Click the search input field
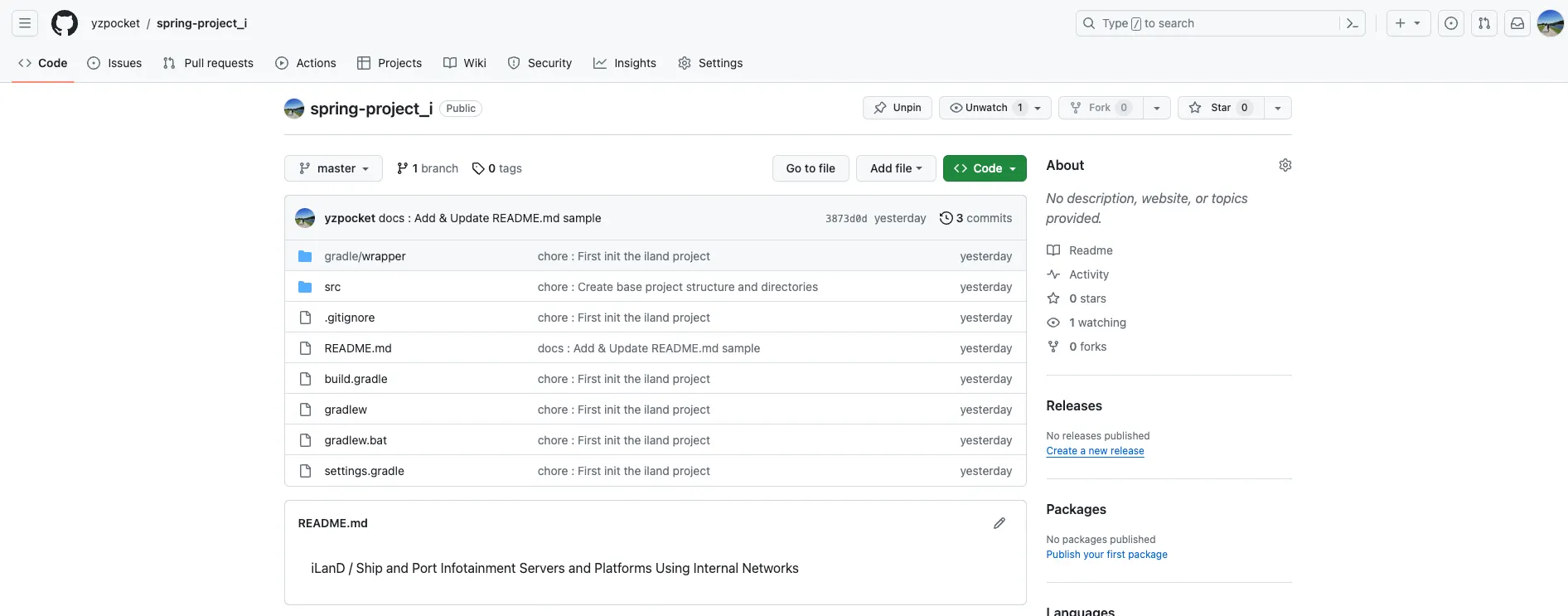This screenshot has height=616, width=1568. [1218, 23]
